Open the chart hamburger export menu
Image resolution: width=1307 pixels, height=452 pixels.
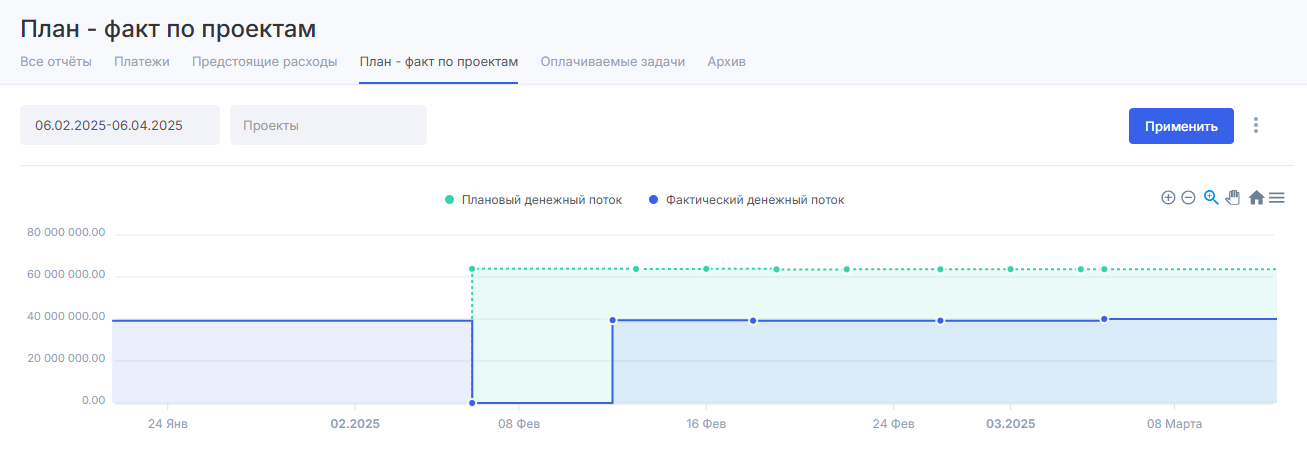click(x=1277, y=198)
